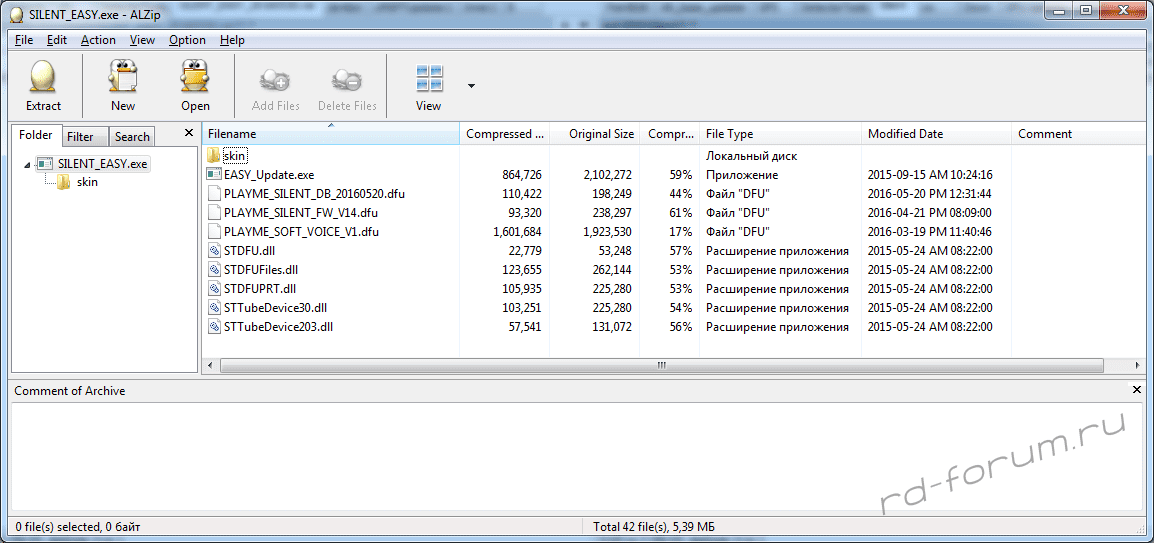Close the folder side panel
This screenshot has height=543, width=1154.
click(188, 133)
